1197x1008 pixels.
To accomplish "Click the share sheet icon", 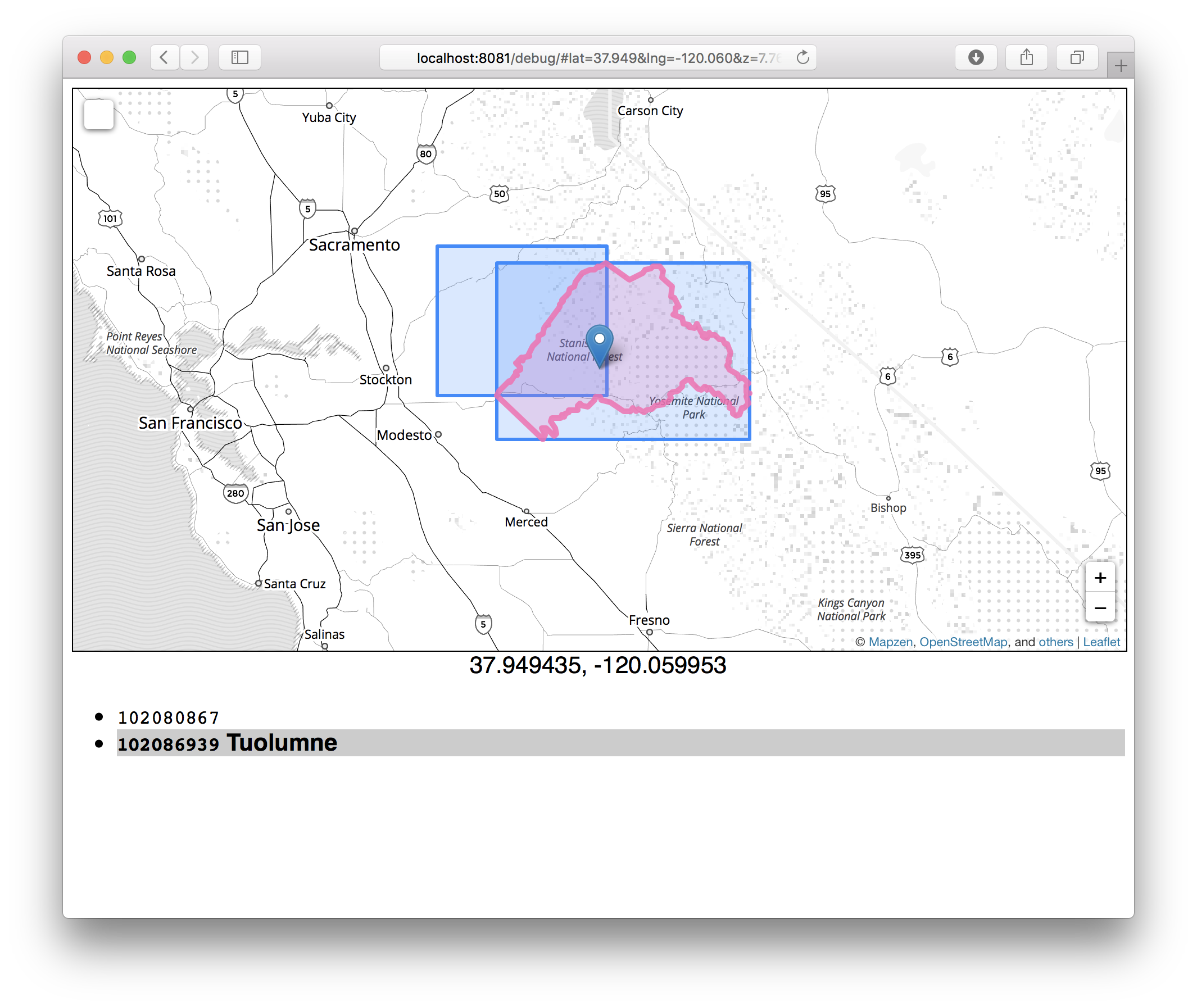I will [x=1026, y=57].
